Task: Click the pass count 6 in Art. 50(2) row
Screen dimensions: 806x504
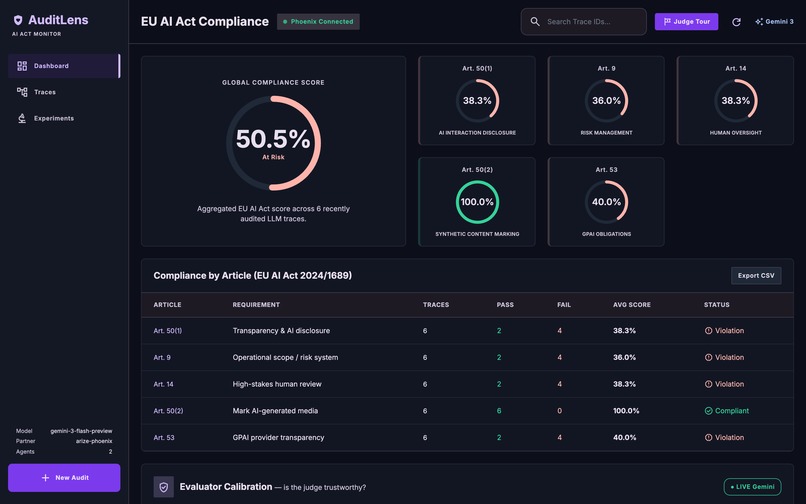Action: [499, 411]
